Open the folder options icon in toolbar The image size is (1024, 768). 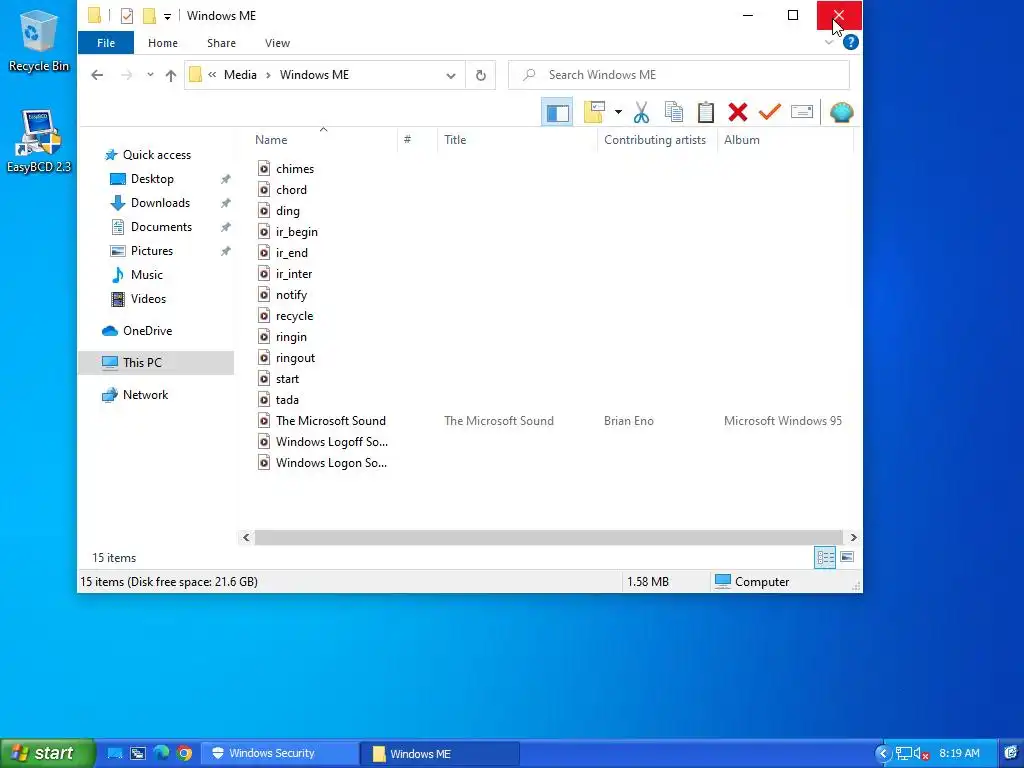pyautogui.click(x=594, y=112)
